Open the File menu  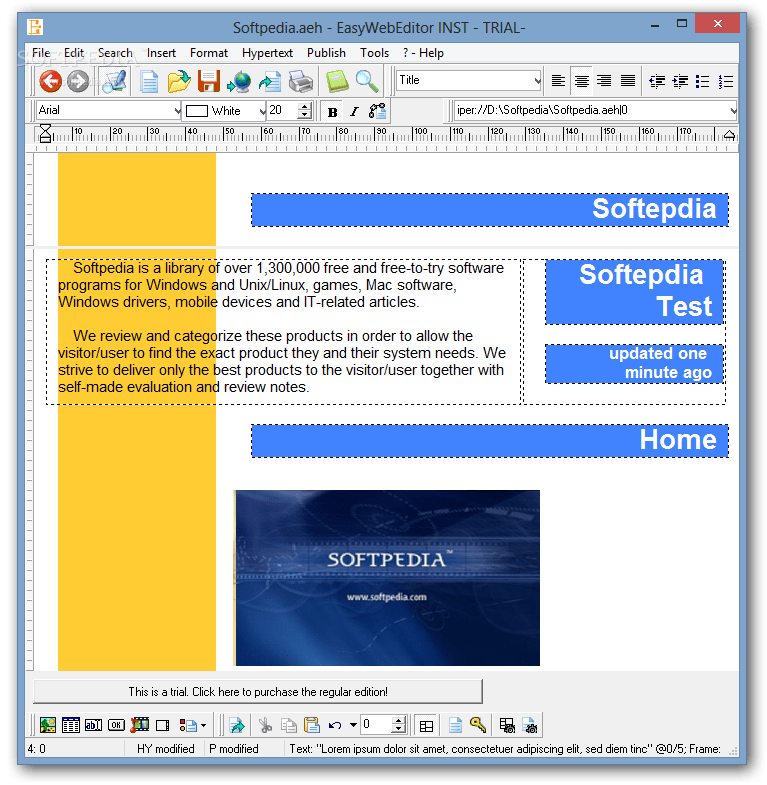coord(41,53)
